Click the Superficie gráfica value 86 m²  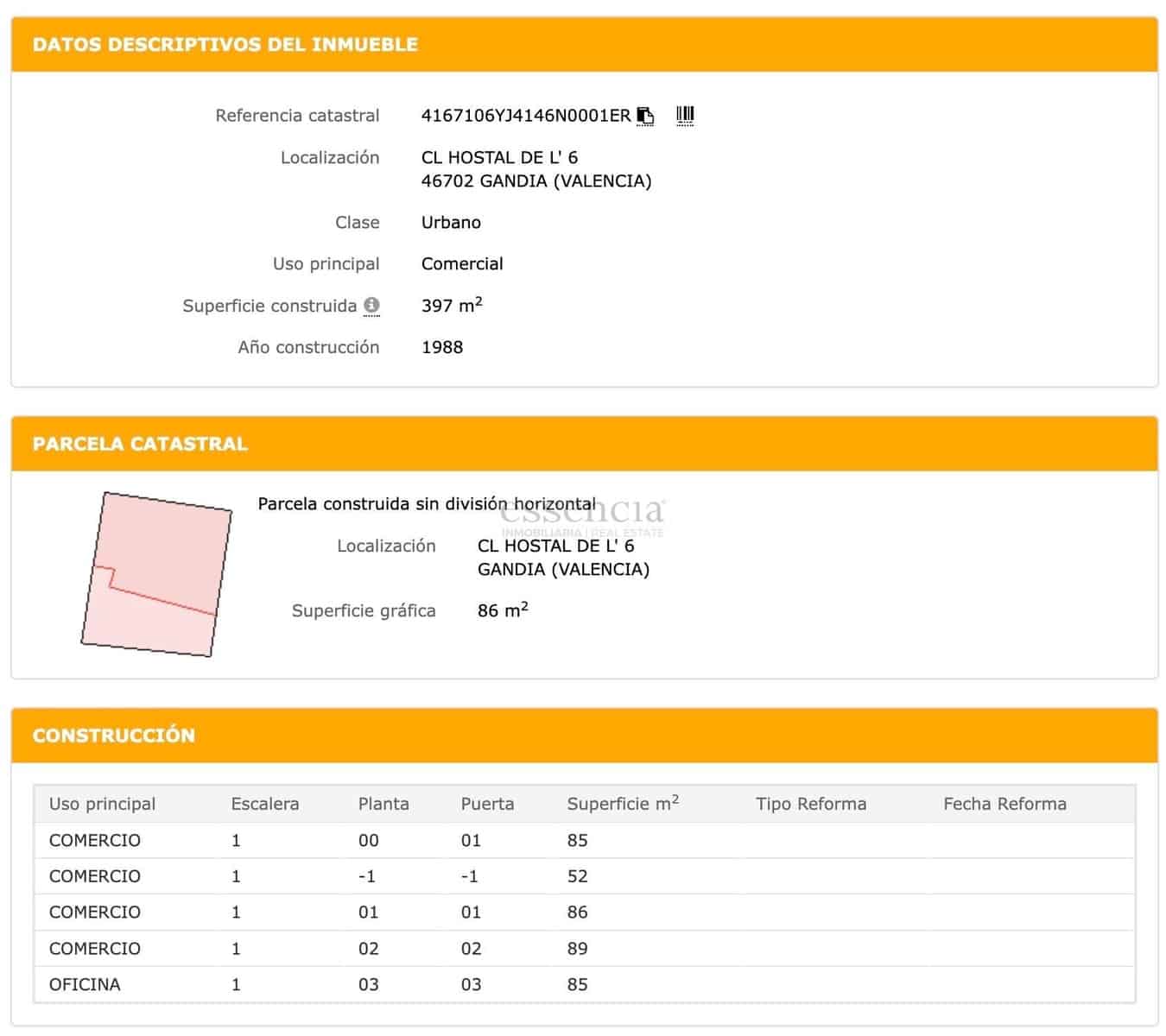tap(502, 610)
